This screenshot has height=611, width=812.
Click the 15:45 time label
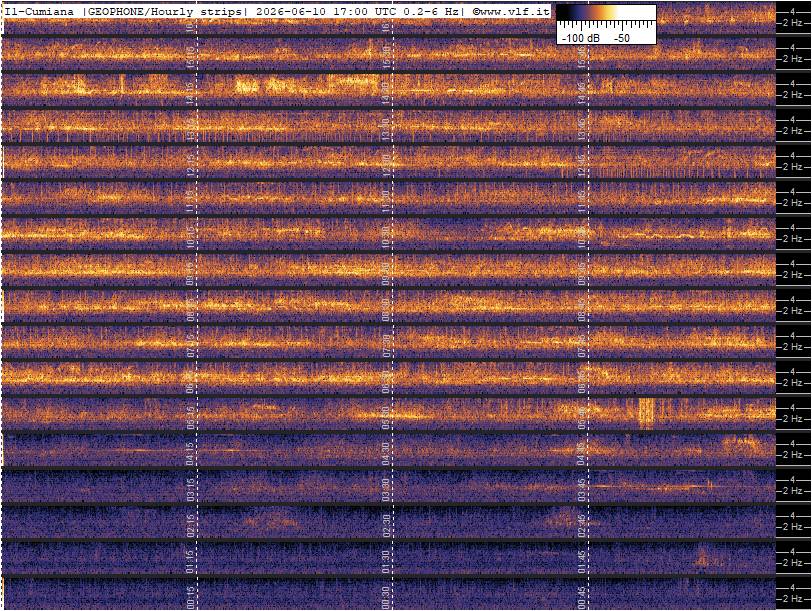(582, 58)
